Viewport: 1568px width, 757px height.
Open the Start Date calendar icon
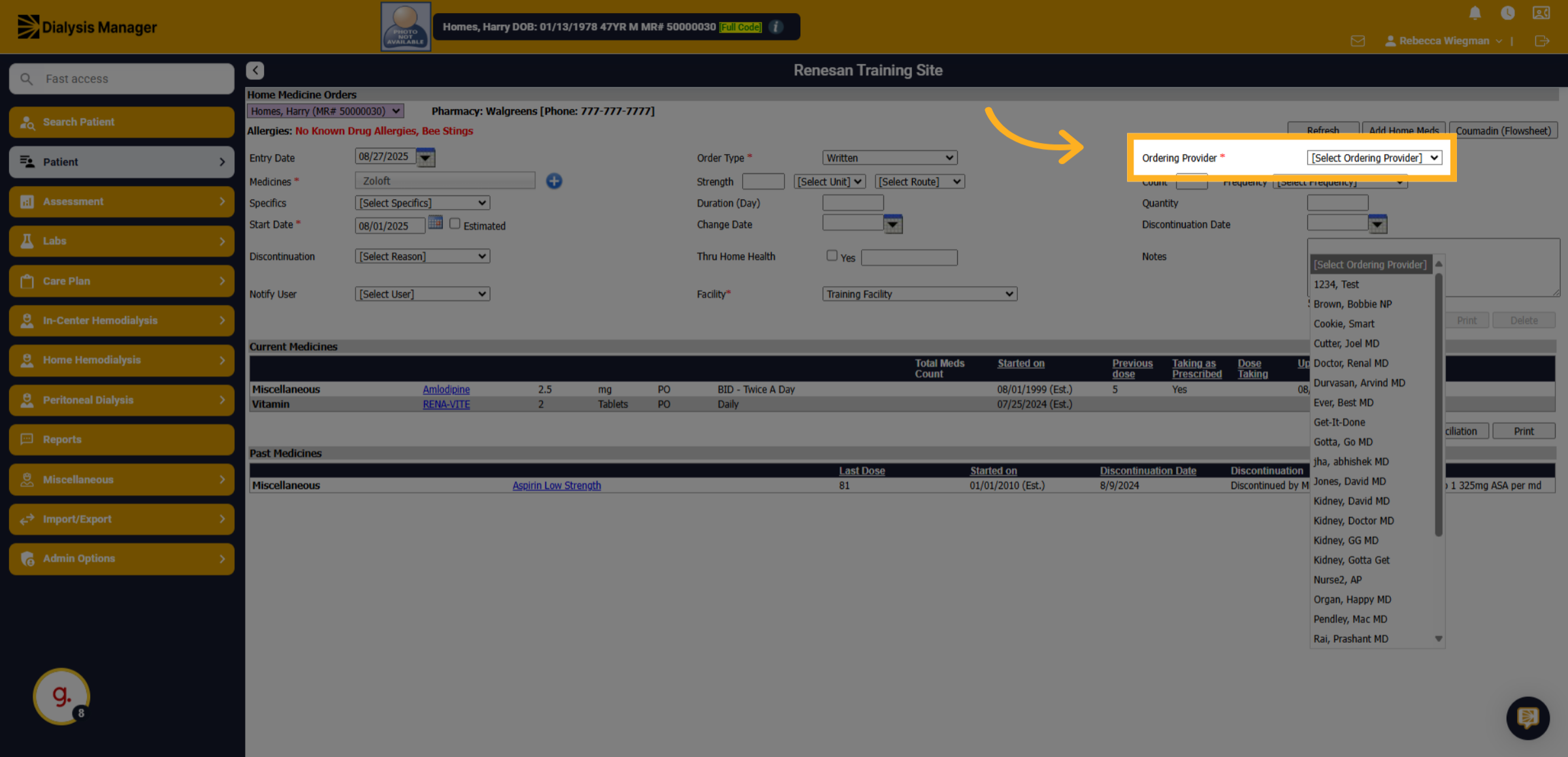(436, 223)
